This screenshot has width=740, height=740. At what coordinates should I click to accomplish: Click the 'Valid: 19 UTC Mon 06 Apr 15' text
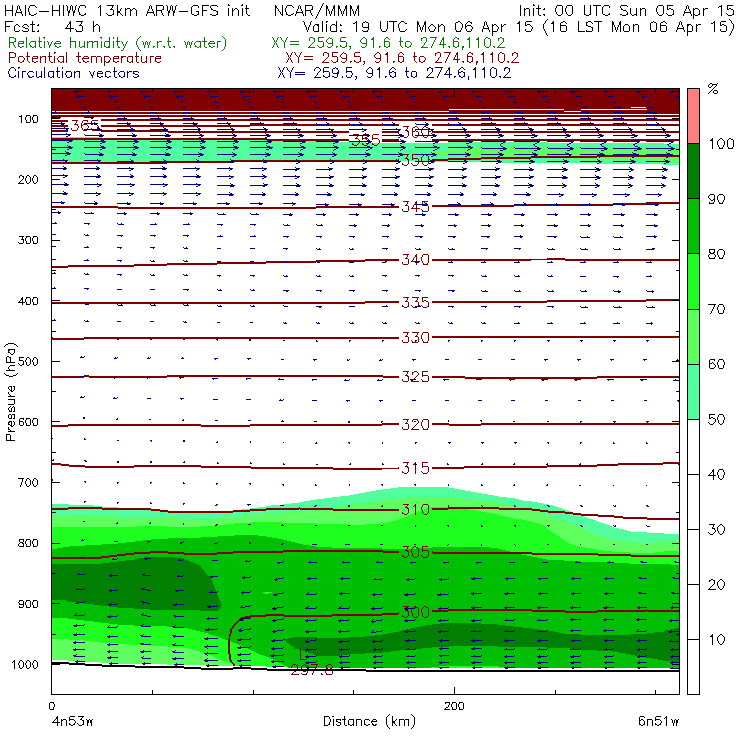417,26
